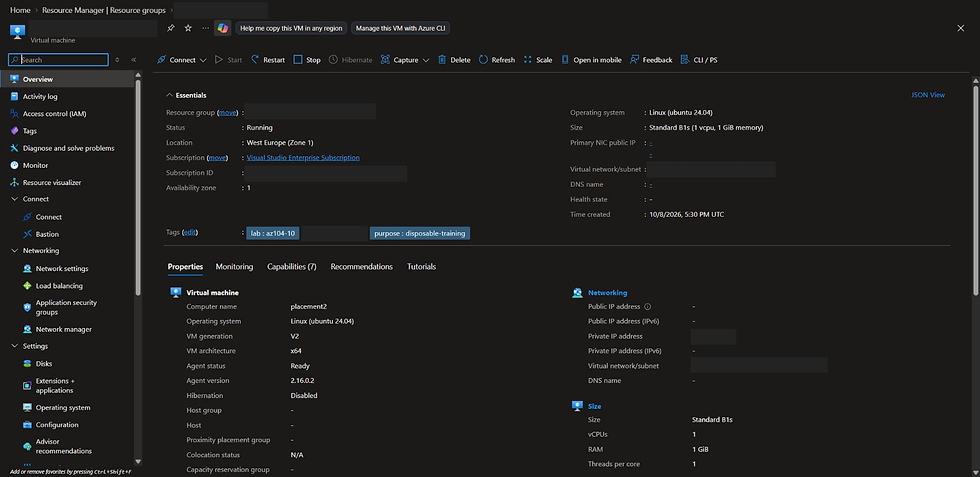Click Open in mobile

591,60
